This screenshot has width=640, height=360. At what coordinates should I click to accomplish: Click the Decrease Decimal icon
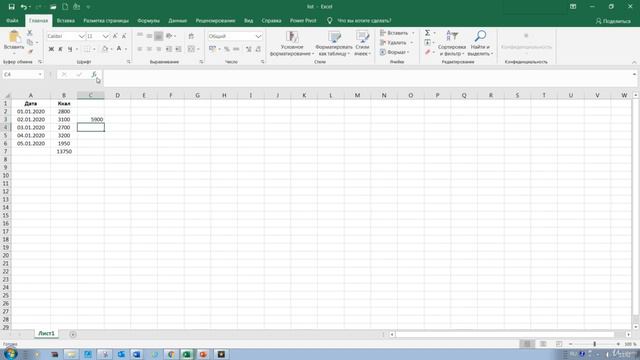coord(258,49)
